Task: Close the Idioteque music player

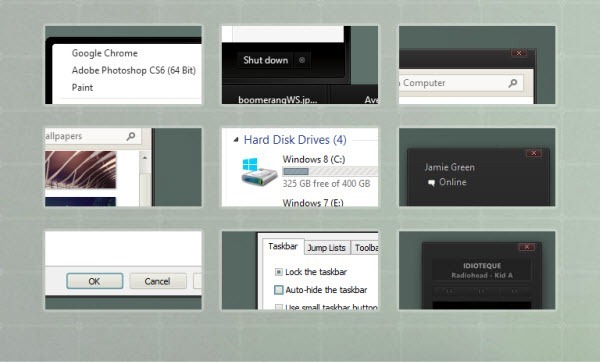Action: pyautogui.click(x=527, y=247)
